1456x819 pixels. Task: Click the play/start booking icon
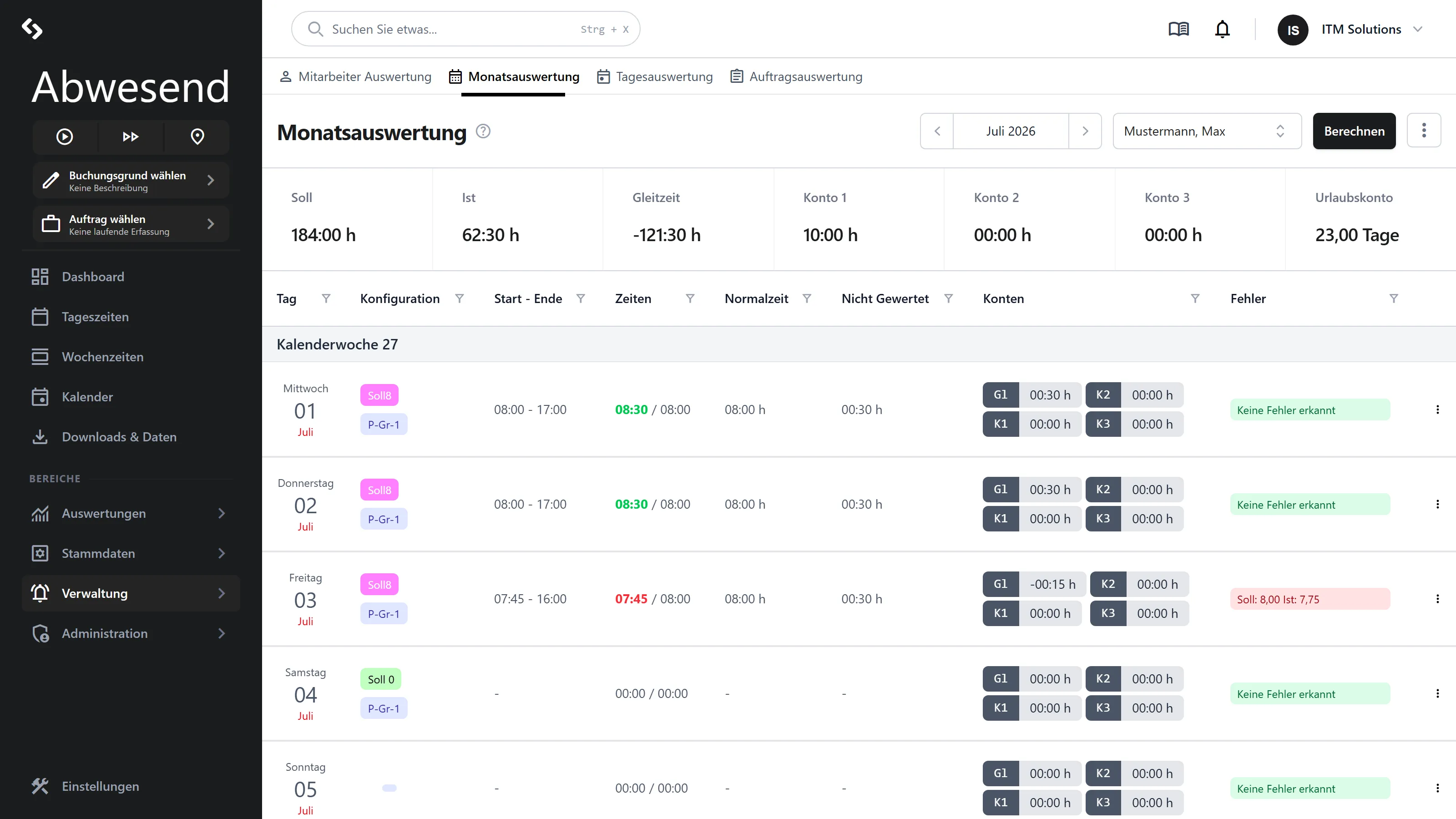[x=65, y=137]
